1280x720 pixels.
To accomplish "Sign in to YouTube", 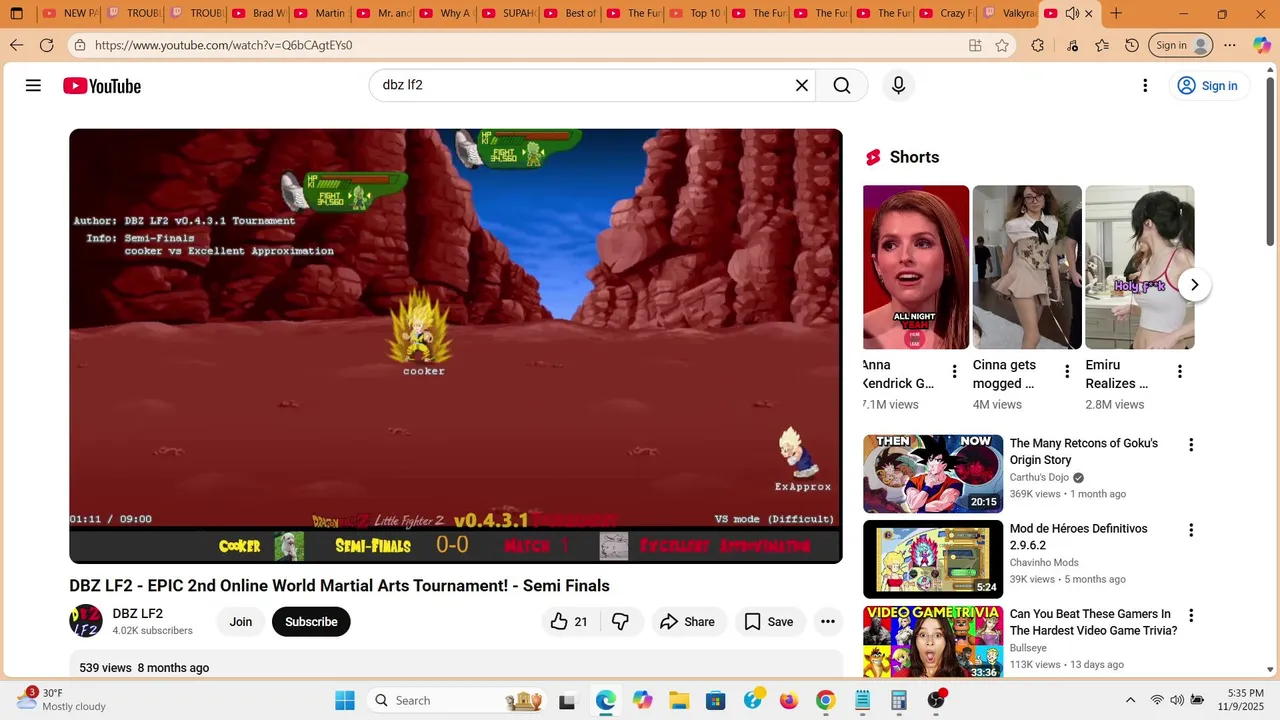I will click(x=1207, y=86).
